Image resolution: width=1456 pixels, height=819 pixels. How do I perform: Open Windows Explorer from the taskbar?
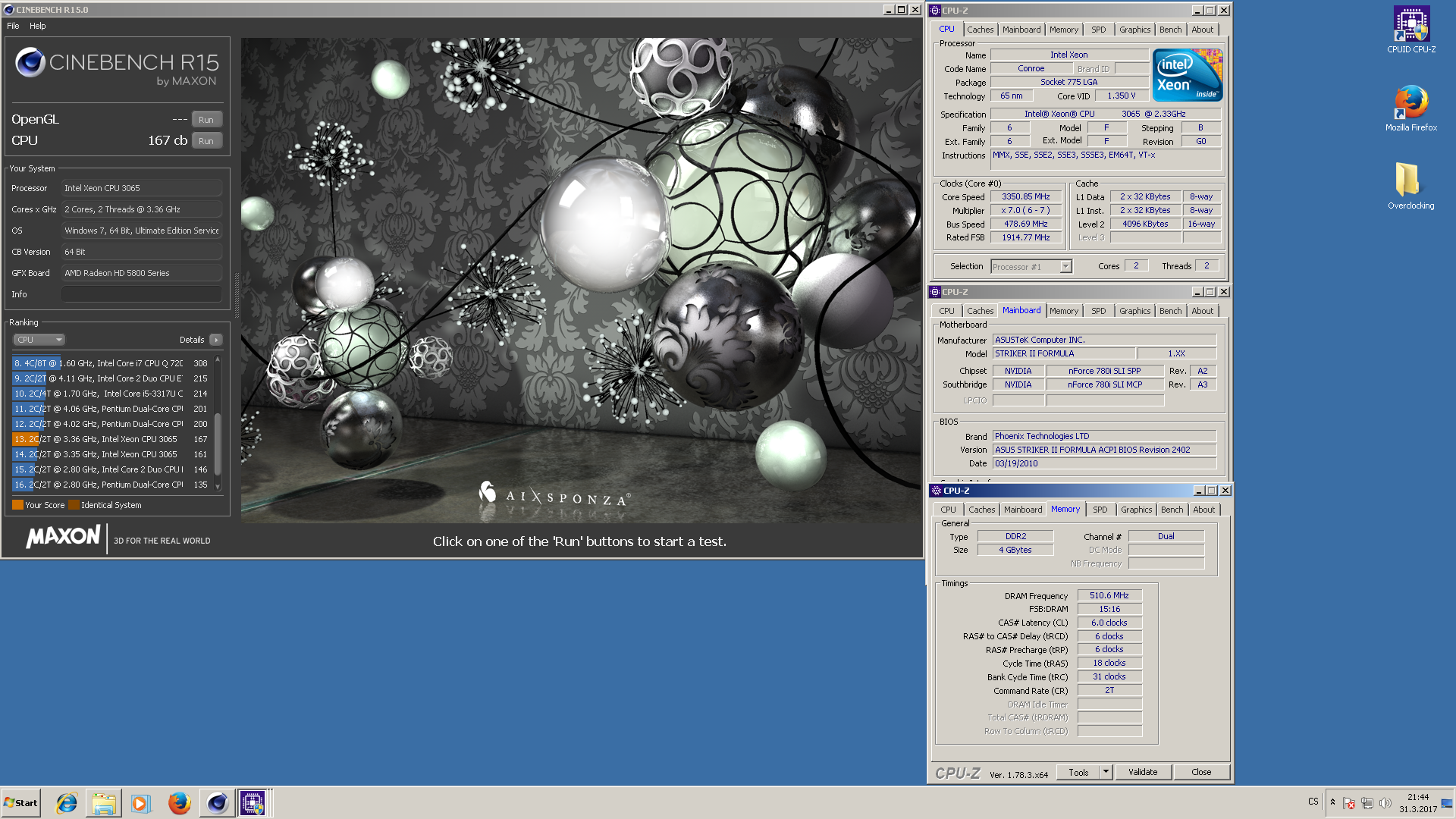(104, 803)
